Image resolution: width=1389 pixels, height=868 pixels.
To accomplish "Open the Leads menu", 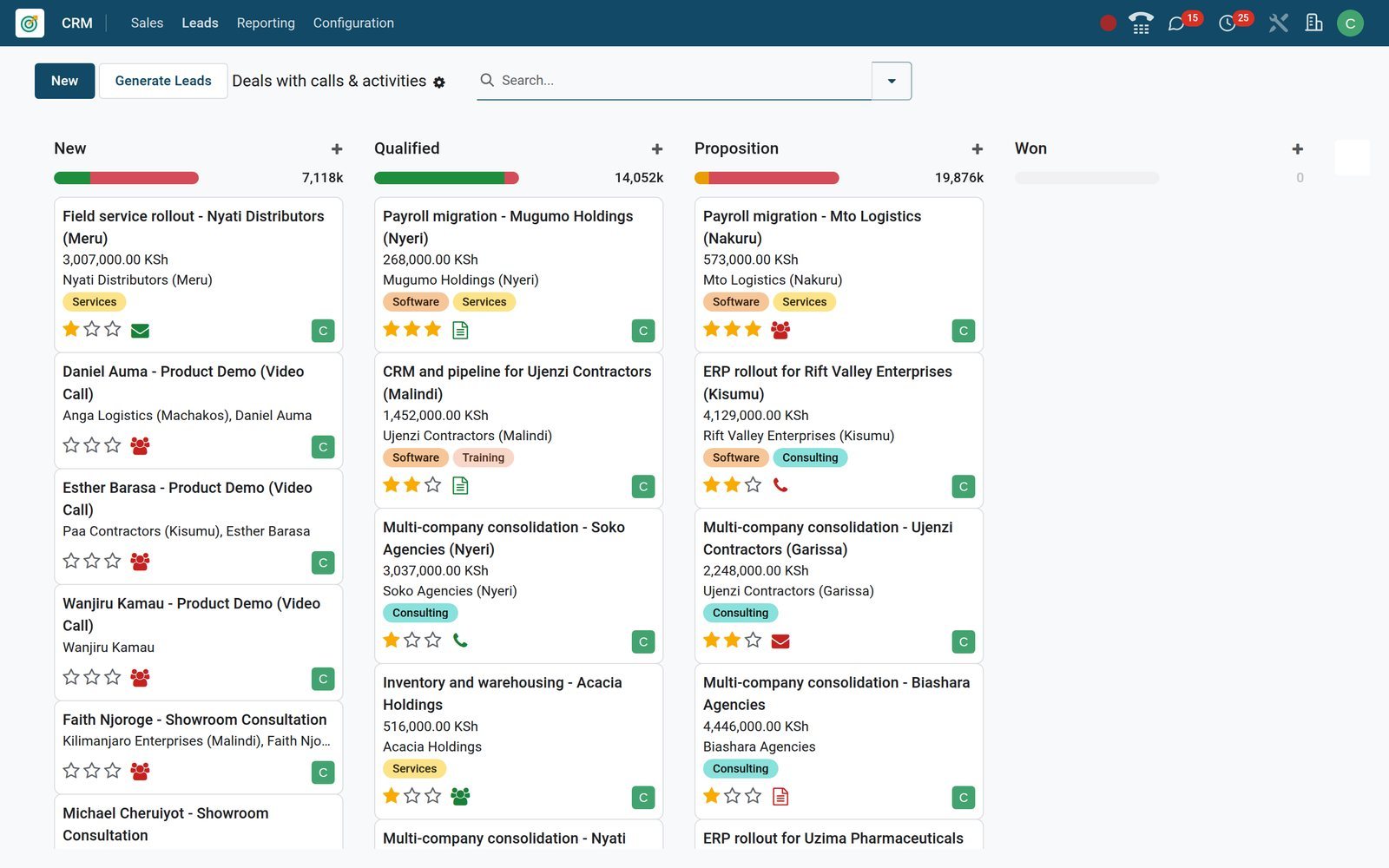I will (x=200, y=23).
